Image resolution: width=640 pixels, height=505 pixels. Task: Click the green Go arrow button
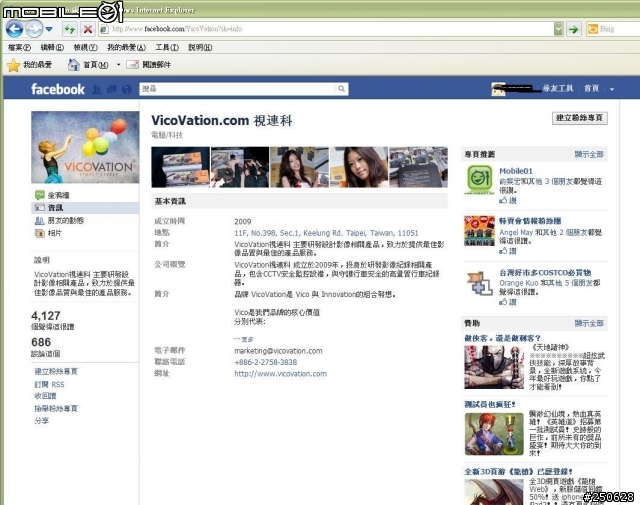point(574,29)
